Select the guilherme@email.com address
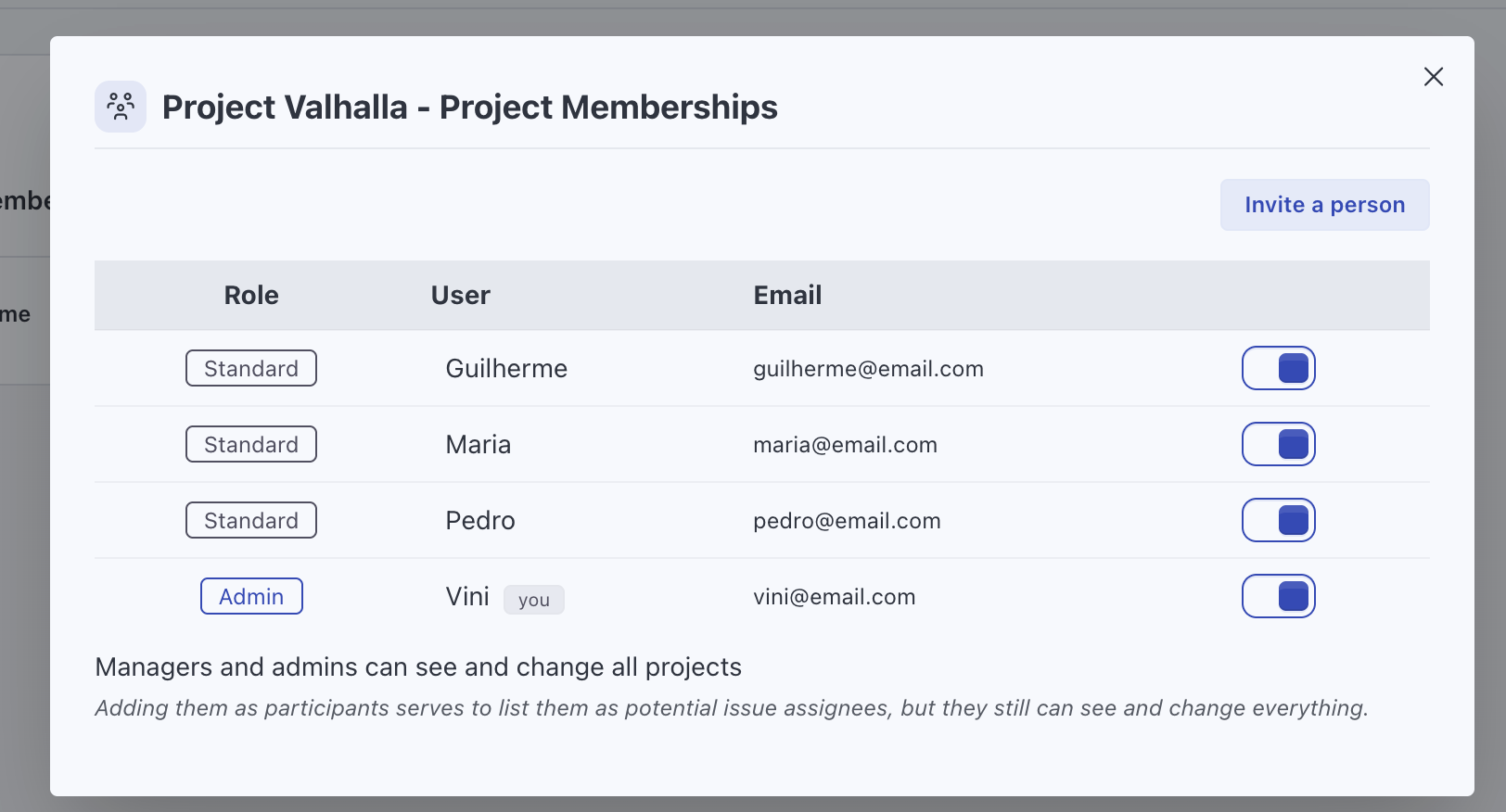 (x=868, y=369)
